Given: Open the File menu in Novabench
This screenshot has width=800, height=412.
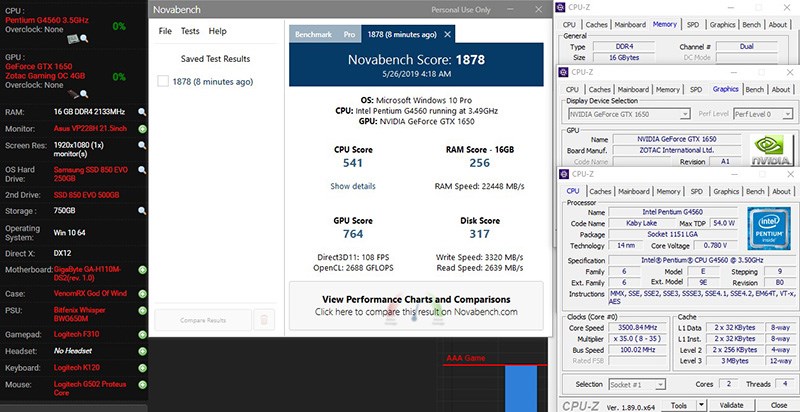Looking at the screenshot, I should (165, 31).
